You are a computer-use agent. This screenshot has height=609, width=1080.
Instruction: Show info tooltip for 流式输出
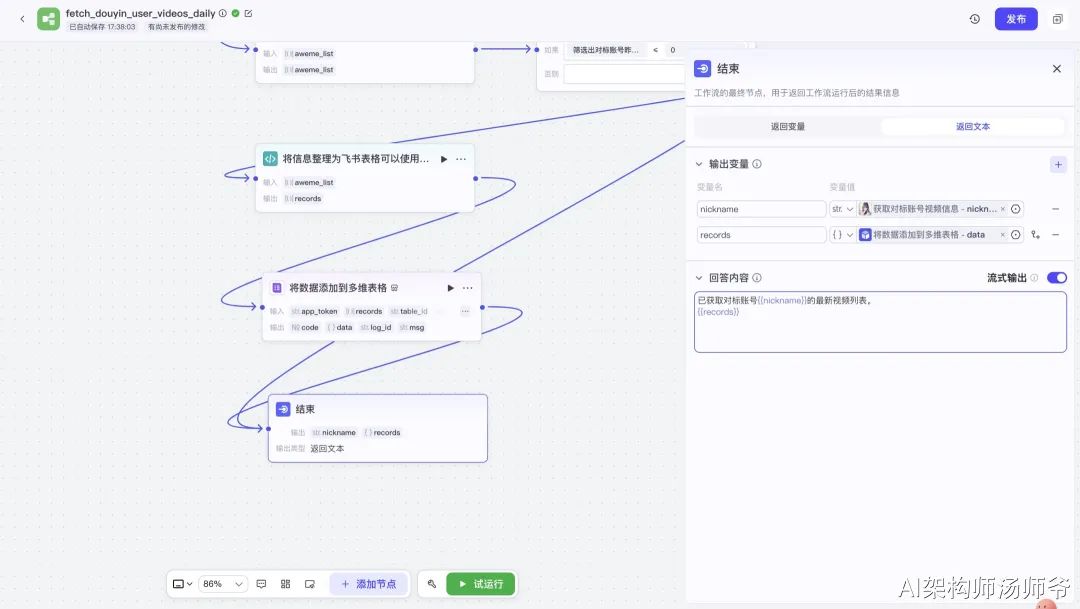[1034, 278]
